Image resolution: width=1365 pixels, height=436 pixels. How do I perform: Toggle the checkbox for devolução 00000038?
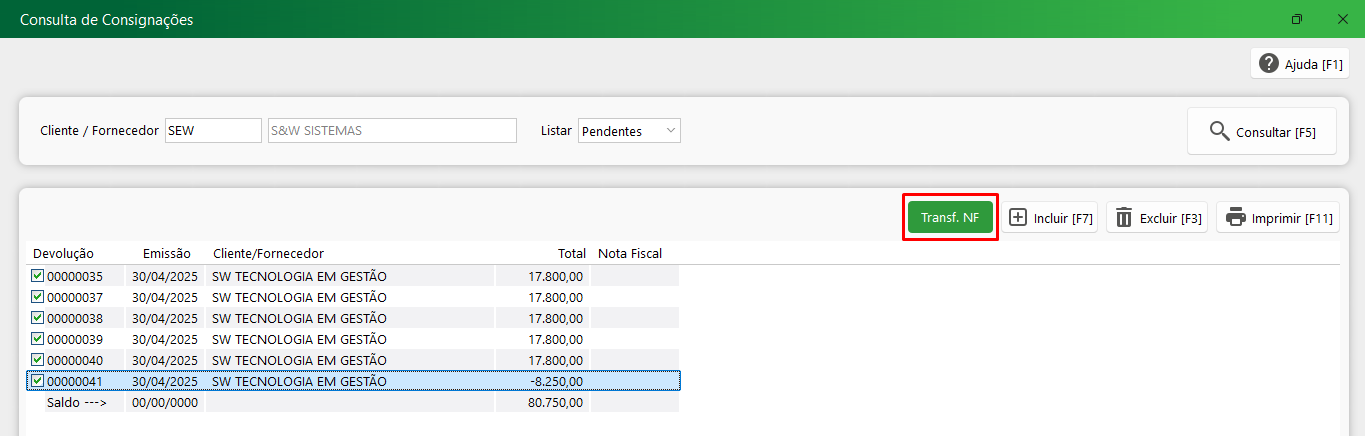(38, 318)
